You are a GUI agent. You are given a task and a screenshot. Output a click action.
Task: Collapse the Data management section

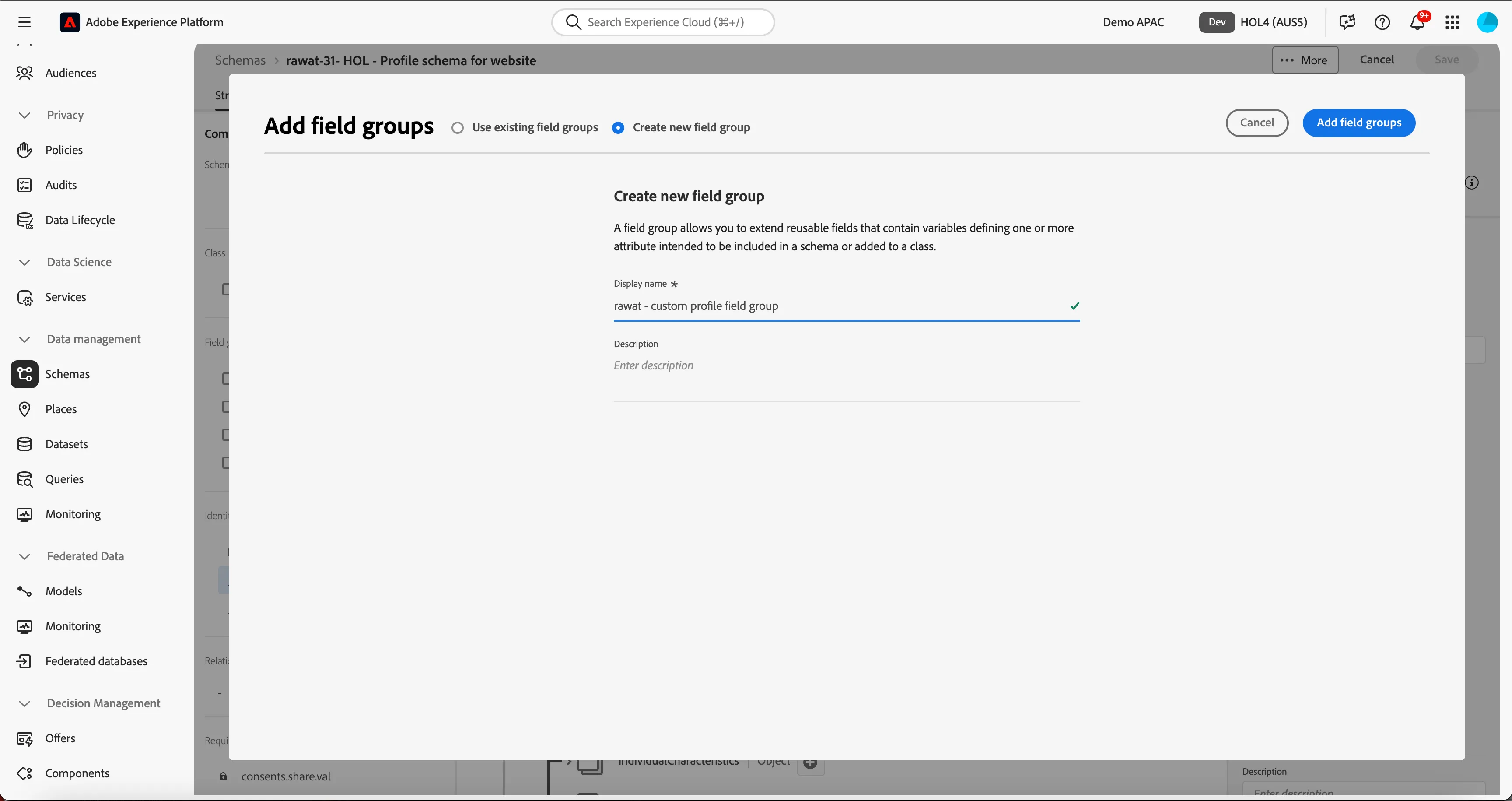(24, 339)
